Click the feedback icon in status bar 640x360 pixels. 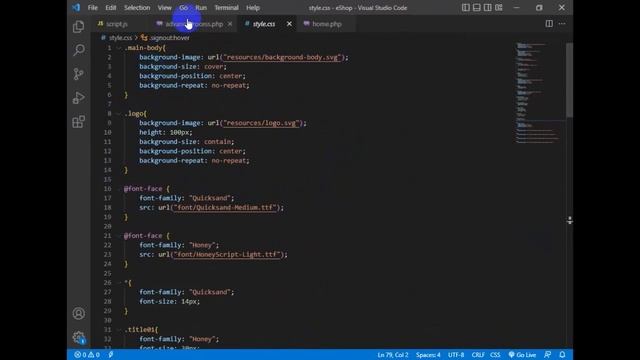[x=547, y=355]
